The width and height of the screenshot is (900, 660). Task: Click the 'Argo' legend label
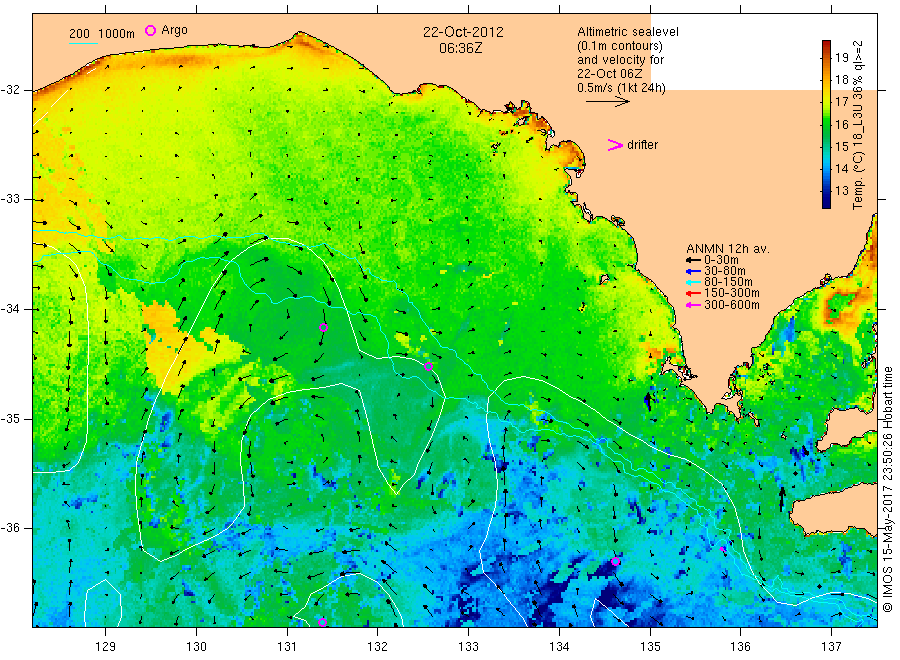pos(174,30)
